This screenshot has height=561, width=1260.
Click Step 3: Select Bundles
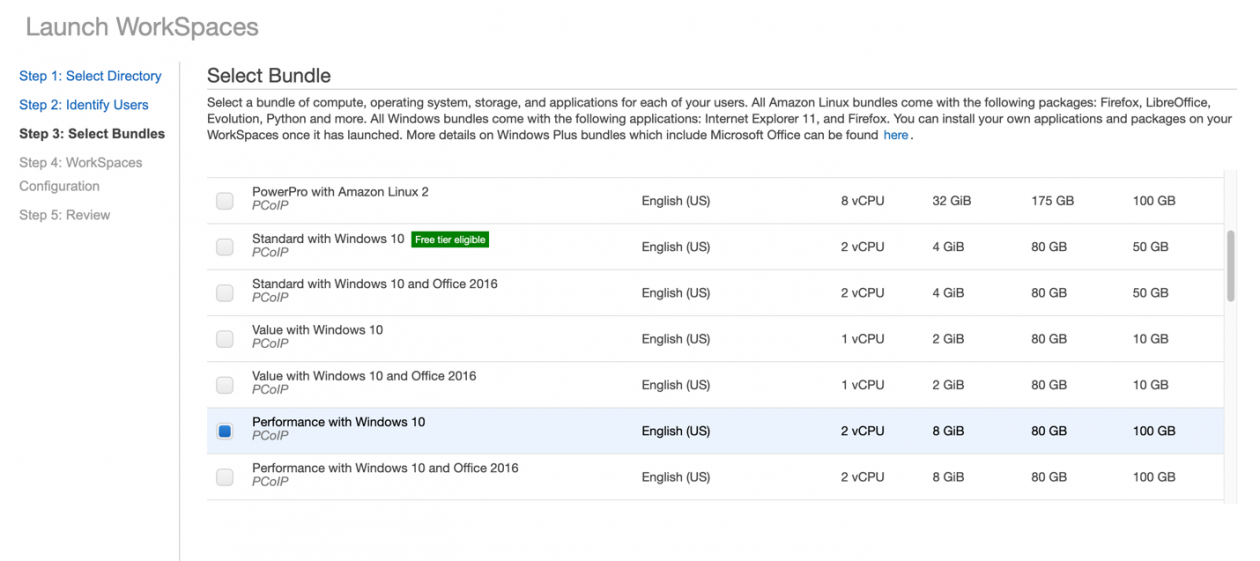click(92, 134)
